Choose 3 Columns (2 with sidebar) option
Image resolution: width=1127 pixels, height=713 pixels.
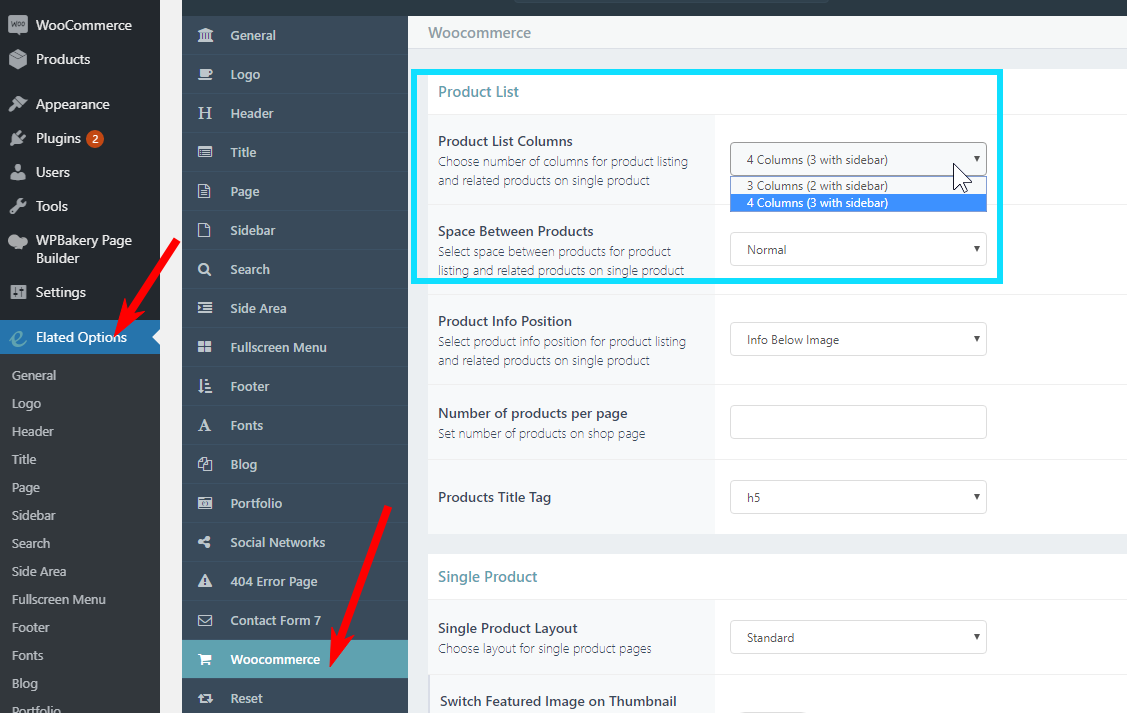[x=858, y=185]
